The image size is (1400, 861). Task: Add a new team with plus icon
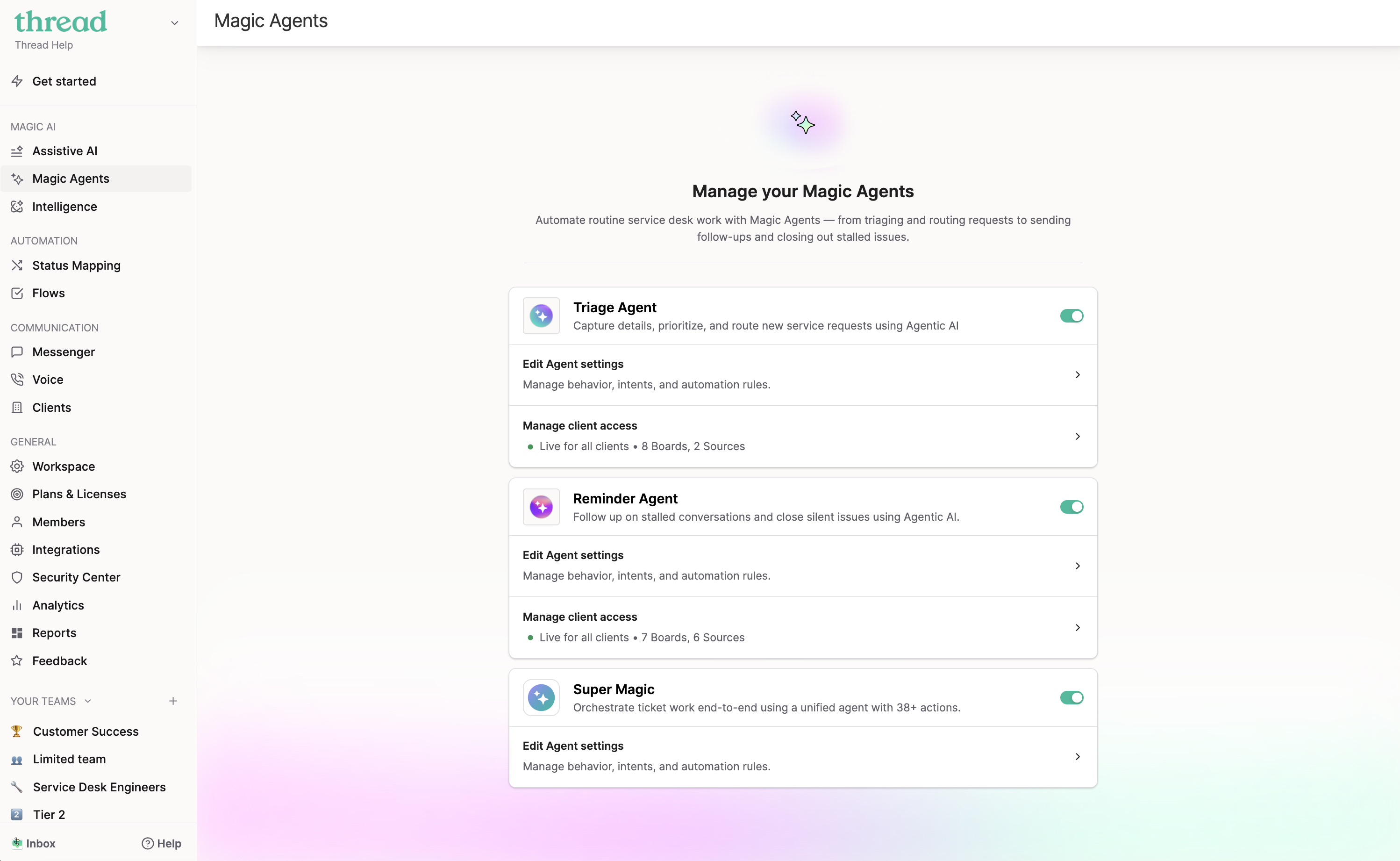click(x=173, y=701)
